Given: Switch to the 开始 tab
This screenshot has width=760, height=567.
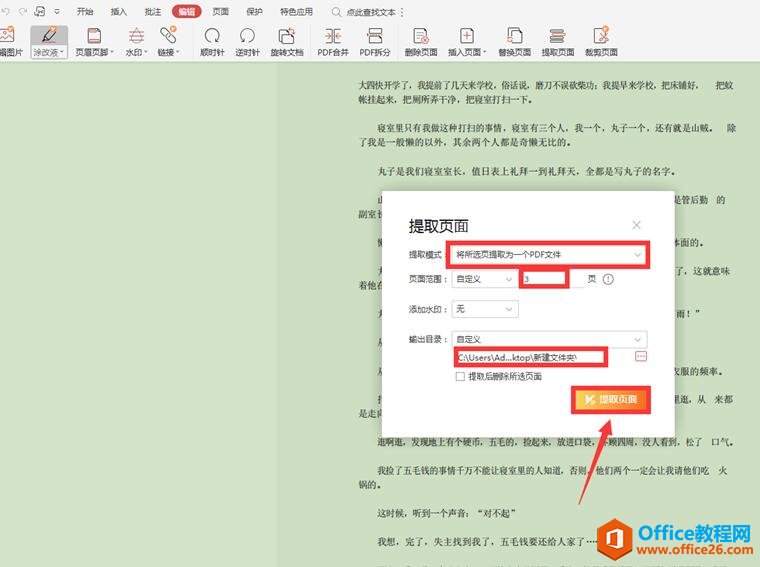Looking at the screenshot, I should coord(85,12).
